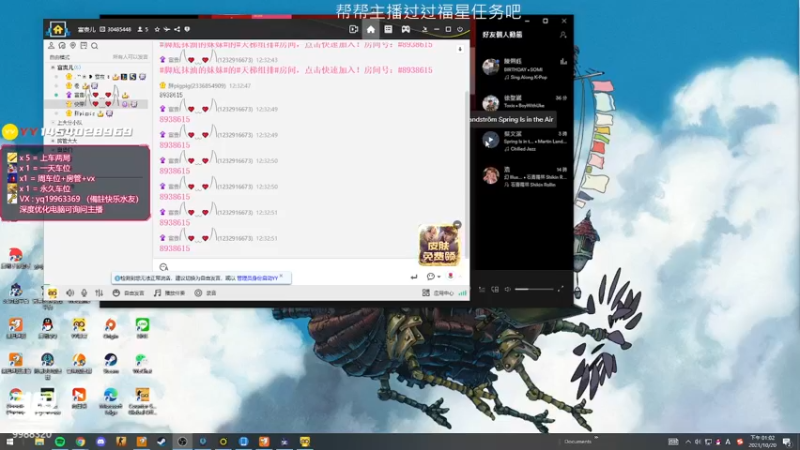Viewport: 800px width, 450px height.
Task: Toggle the speaker volume icon in the YY bottom bar
Action: [70, 293]
